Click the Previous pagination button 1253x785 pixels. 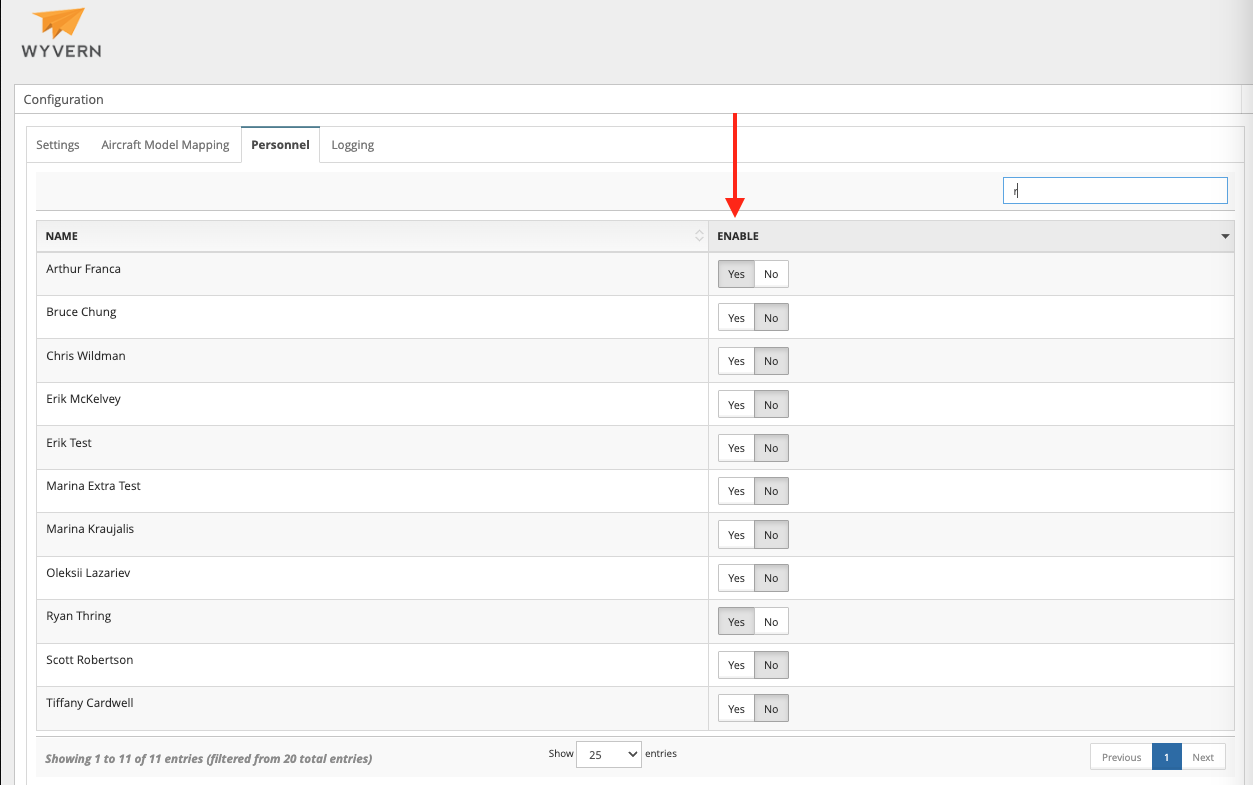(1121, 757)
